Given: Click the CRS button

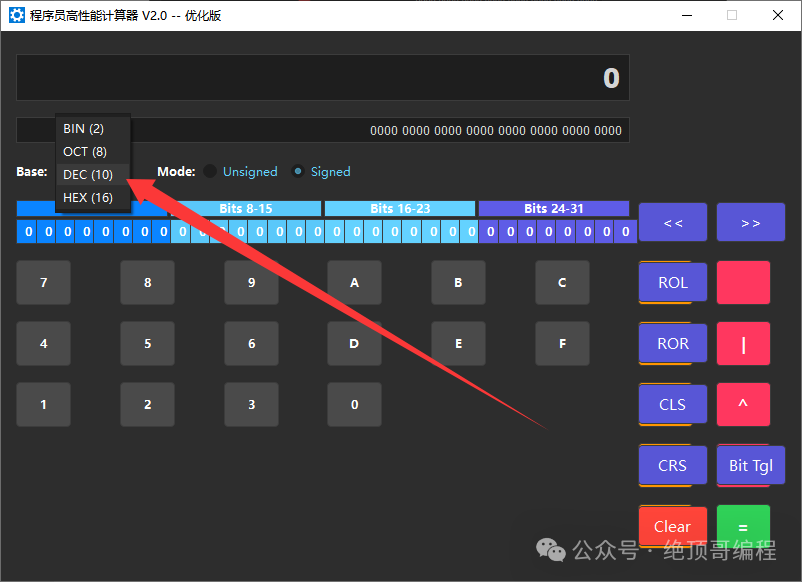Looking at the screenshot, I should pos(673,465).
